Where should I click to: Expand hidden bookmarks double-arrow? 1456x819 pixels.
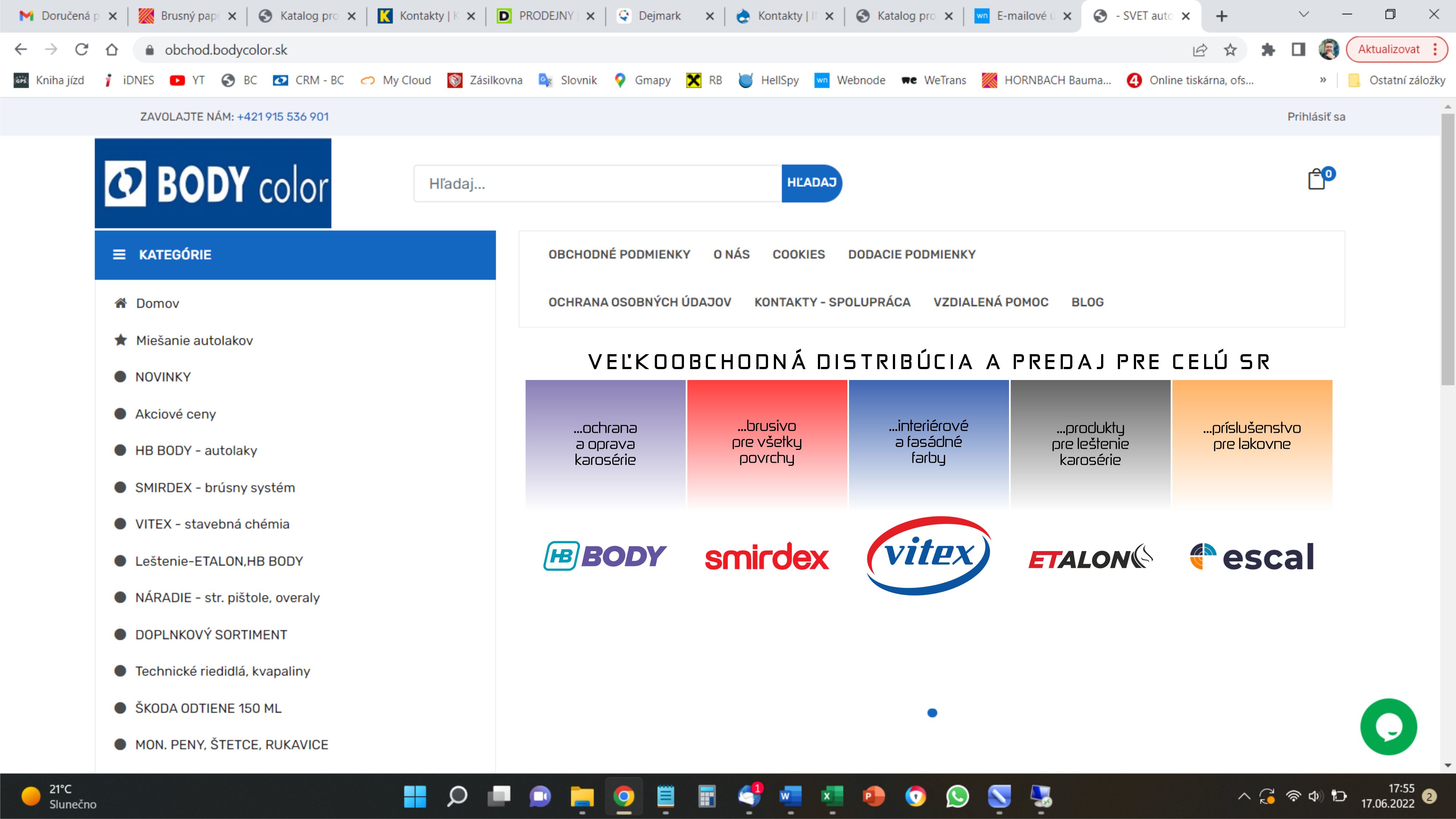pyautogui.click(x=1323, y=80)
